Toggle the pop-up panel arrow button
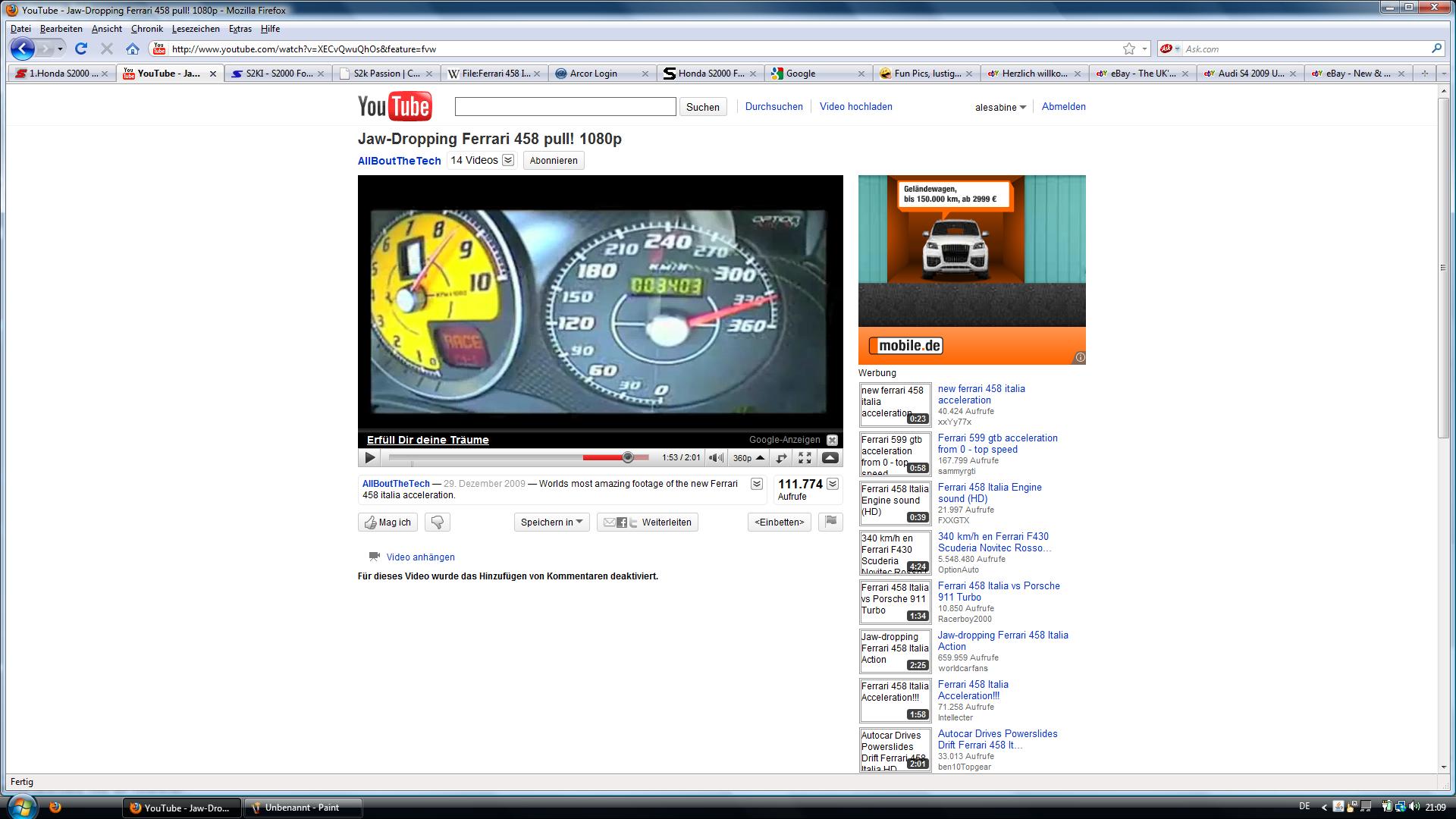The height and width of the screenshot is (819, 1456). 830,458
